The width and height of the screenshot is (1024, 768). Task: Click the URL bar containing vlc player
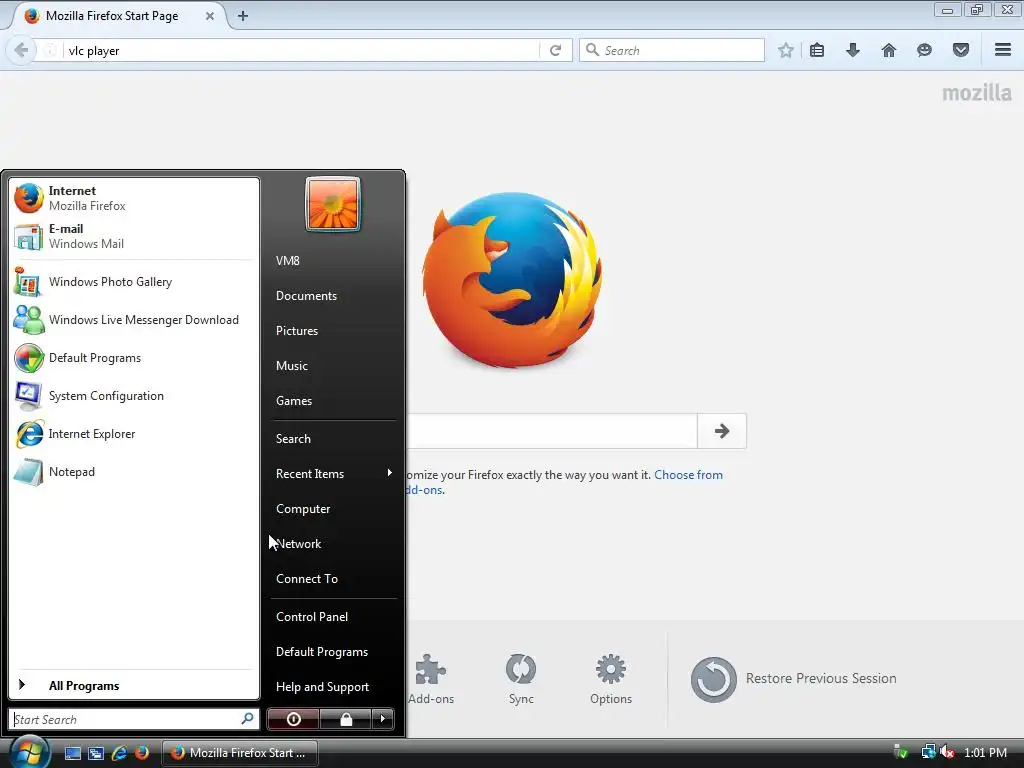point(300,50)
